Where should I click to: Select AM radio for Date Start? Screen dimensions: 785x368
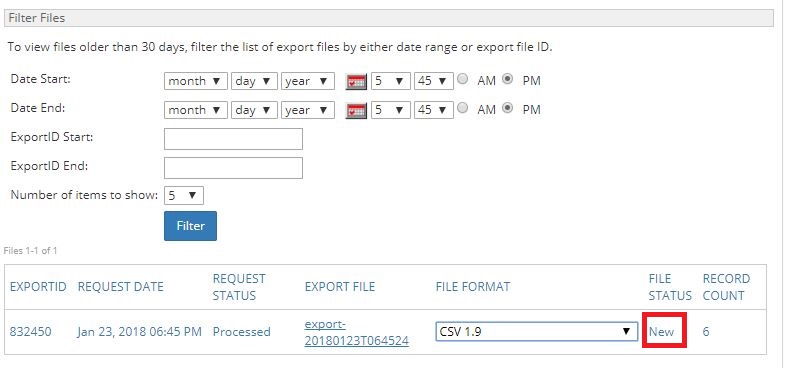tap(463, 79)
